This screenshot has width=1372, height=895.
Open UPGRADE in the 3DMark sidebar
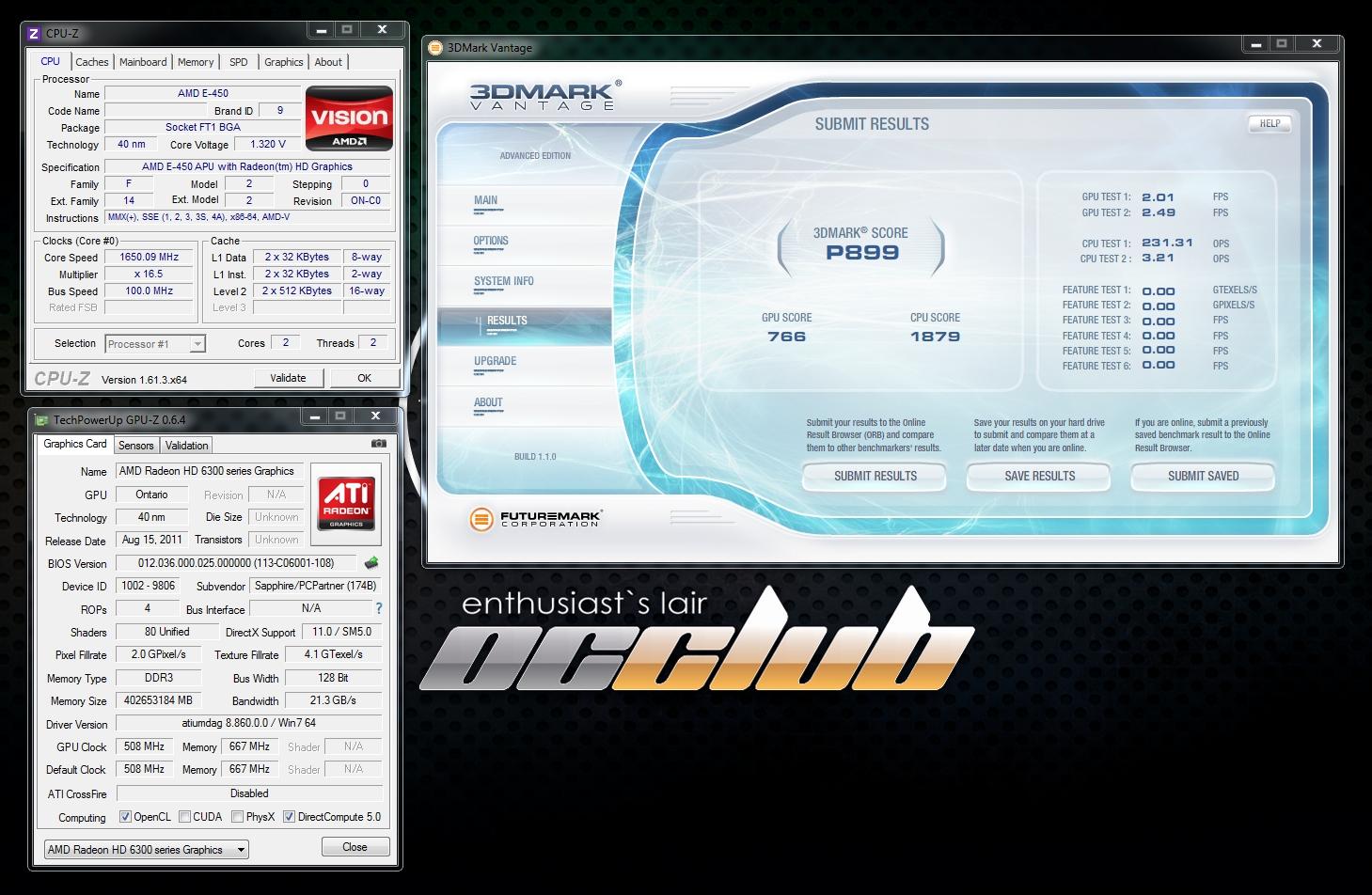click(496, 361)
